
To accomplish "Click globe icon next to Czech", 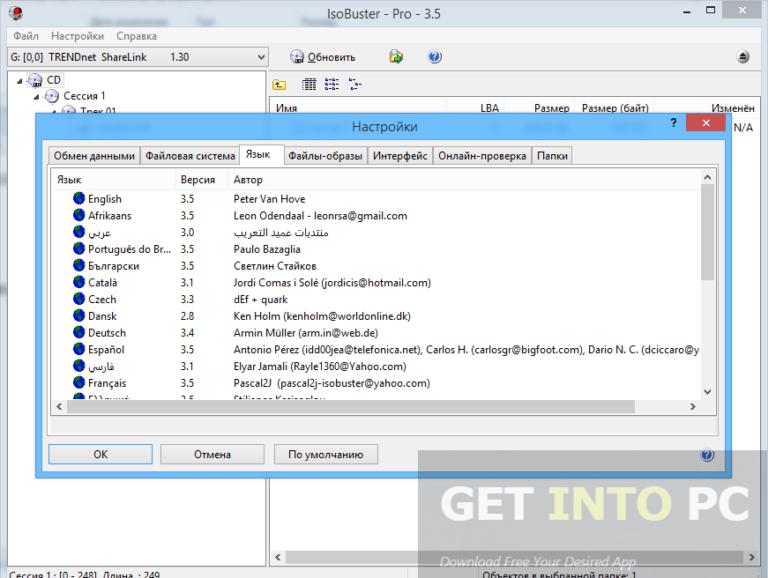I will coord(79,298).
